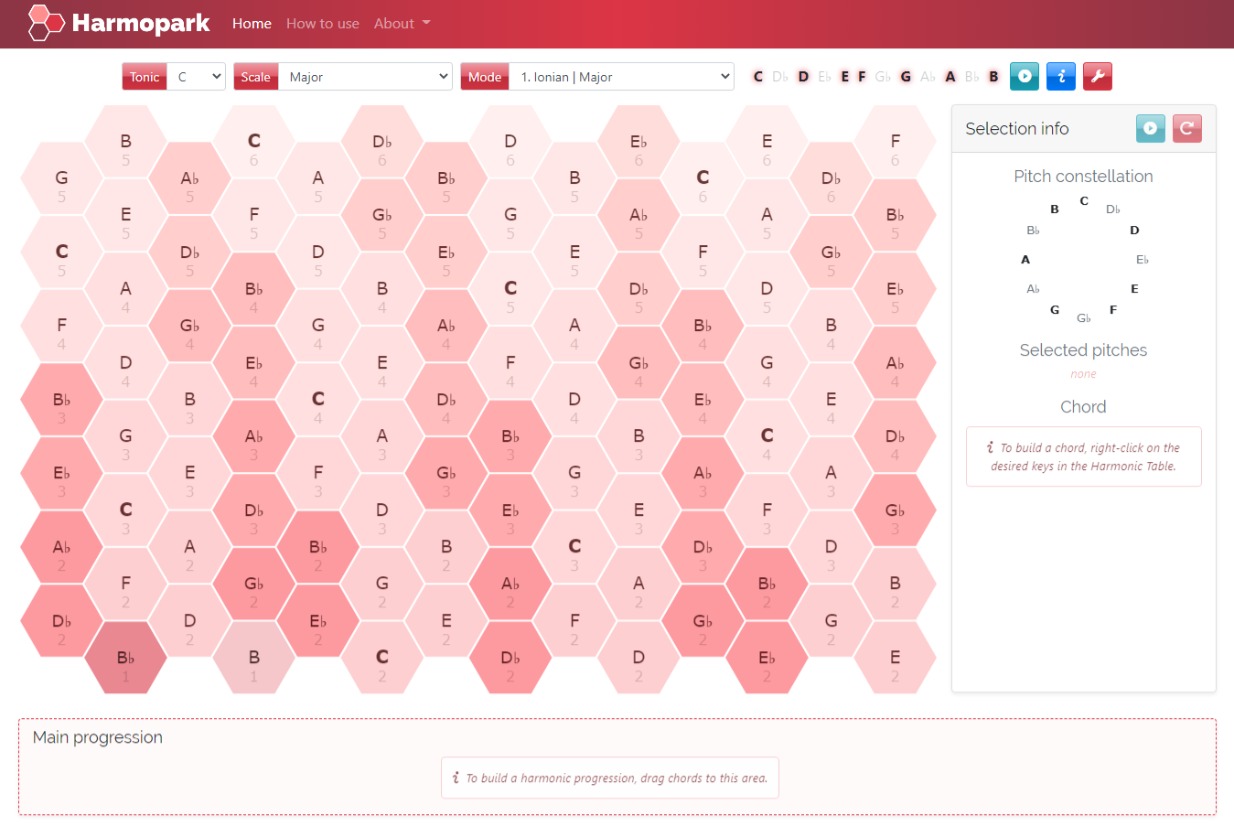Reset the selection using the circular arrow button
This screenshot has width=1234, height=823.
point(1187,128)
